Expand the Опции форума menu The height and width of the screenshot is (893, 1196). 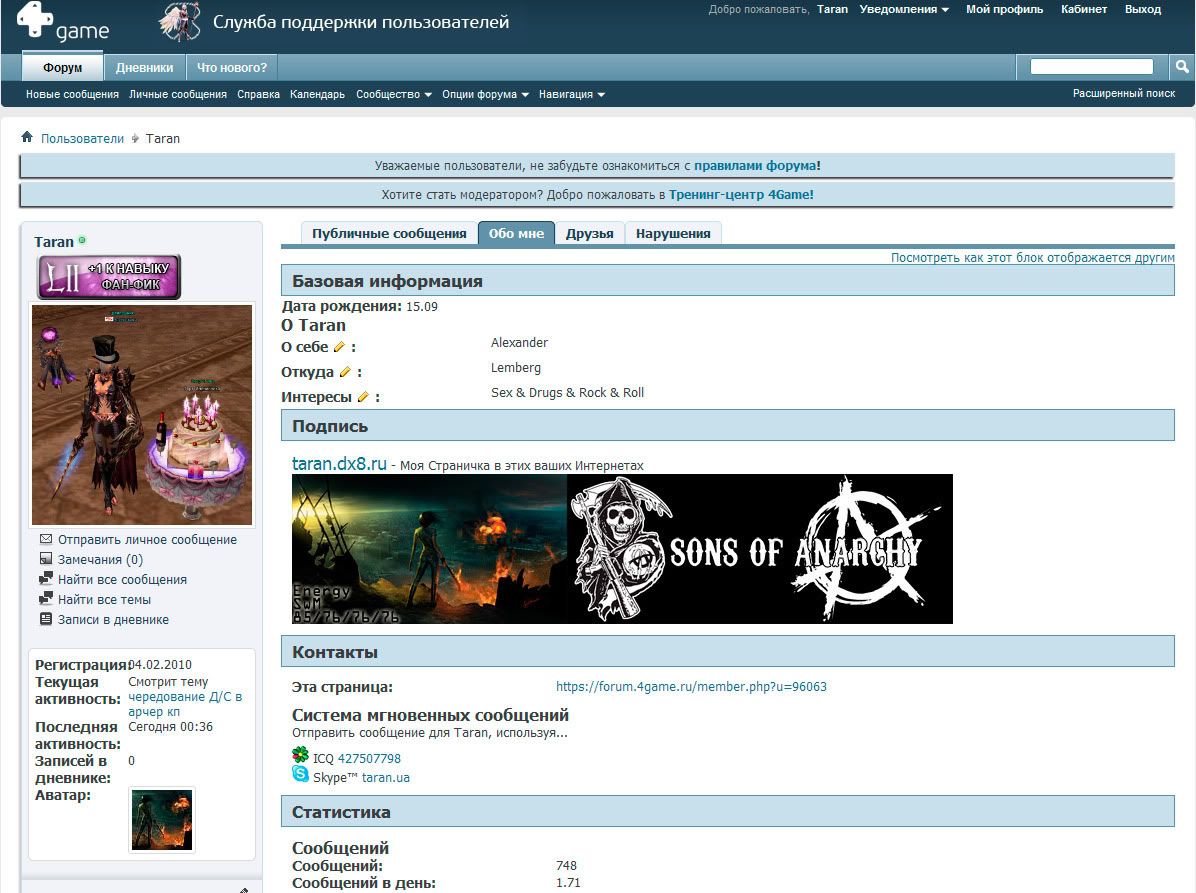click(485, 94)
